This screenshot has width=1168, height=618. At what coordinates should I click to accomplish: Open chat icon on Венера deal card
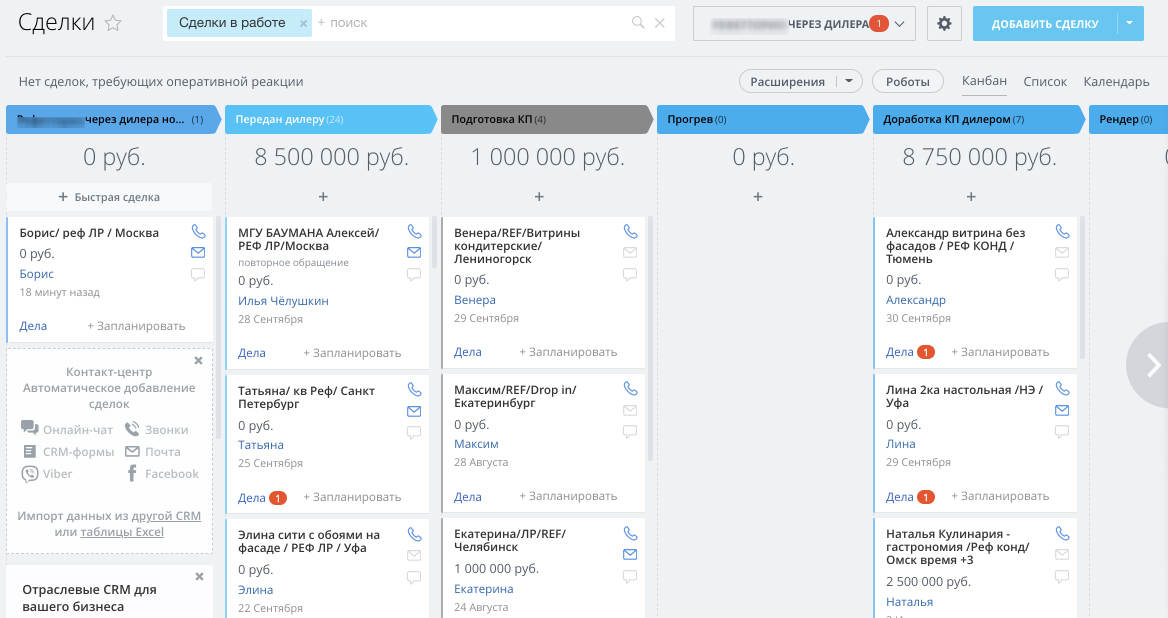coord(630,274)
